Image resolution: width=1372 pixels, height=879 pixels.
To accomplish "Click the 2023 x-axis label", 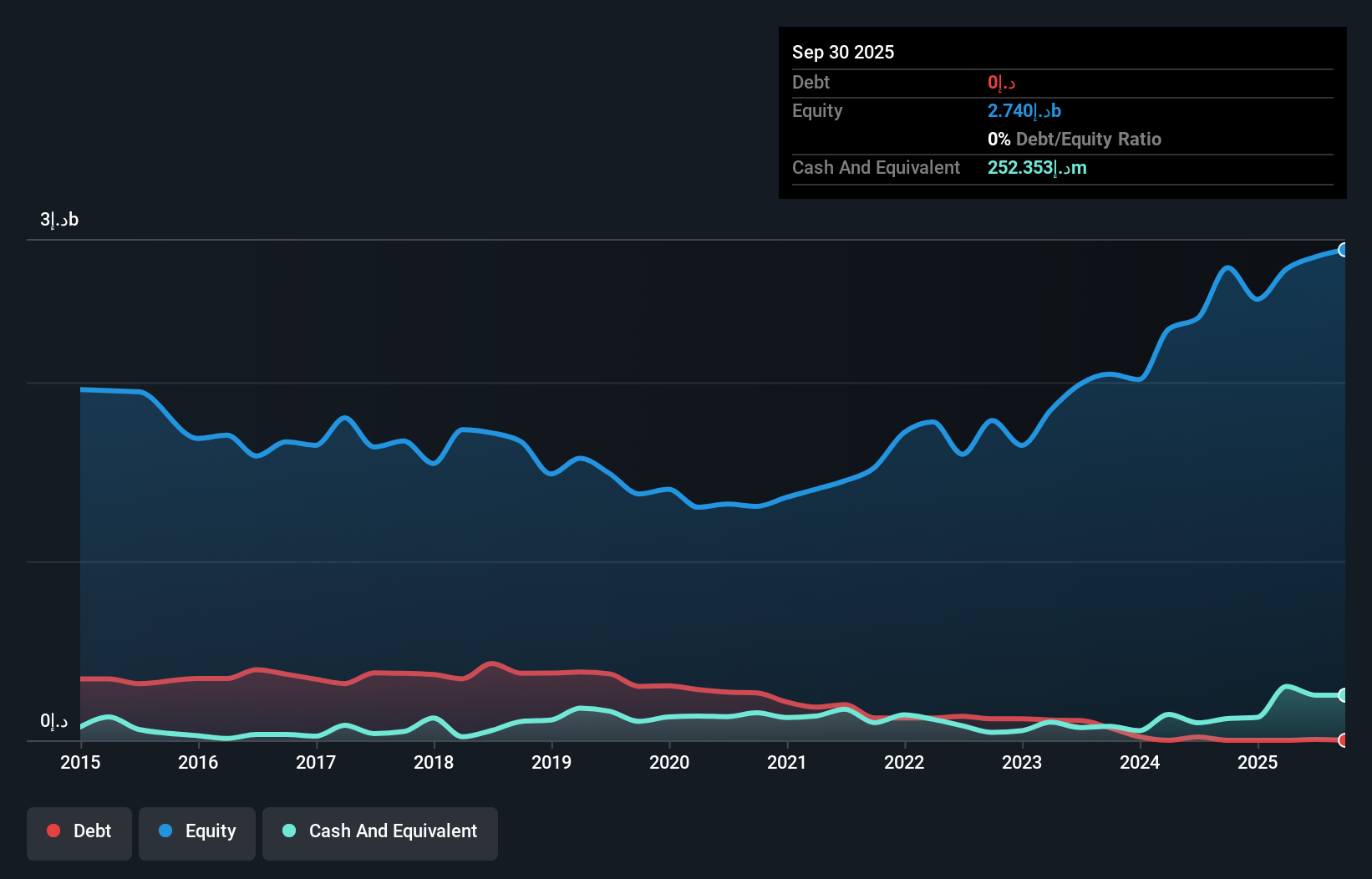I will [x=1022, y=762].
